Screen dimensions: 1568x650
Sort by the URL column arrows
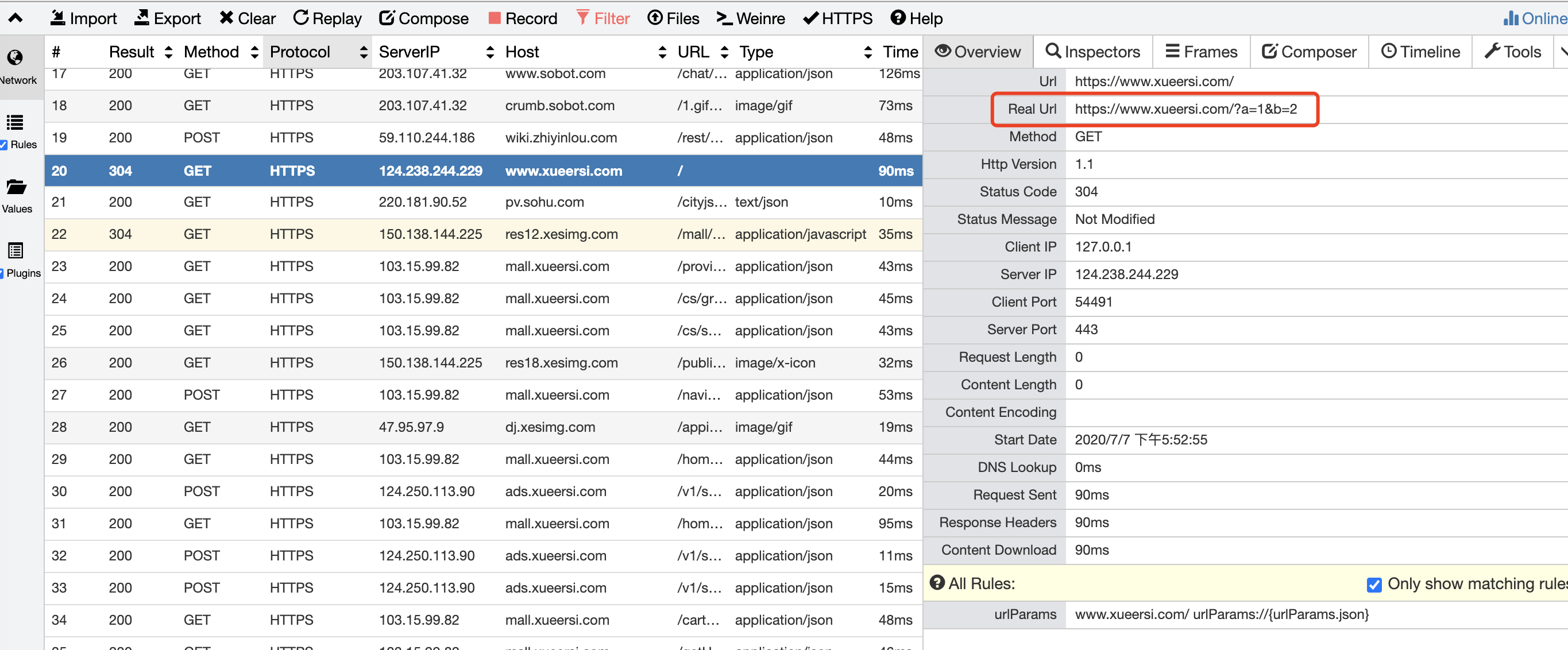click(724, 52)
